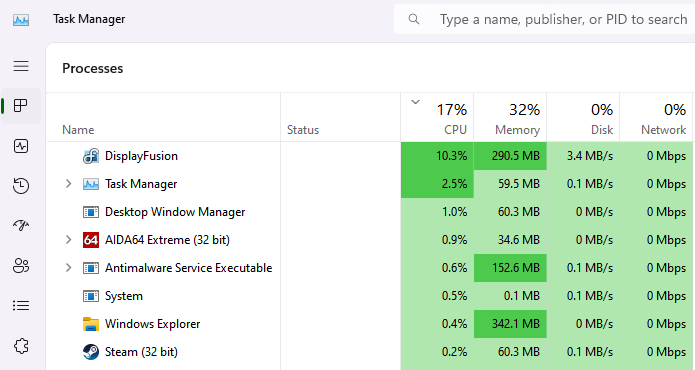Open the Performance page from sidebar
This screenshot has width=695, height=370.
tap(21, 146)
